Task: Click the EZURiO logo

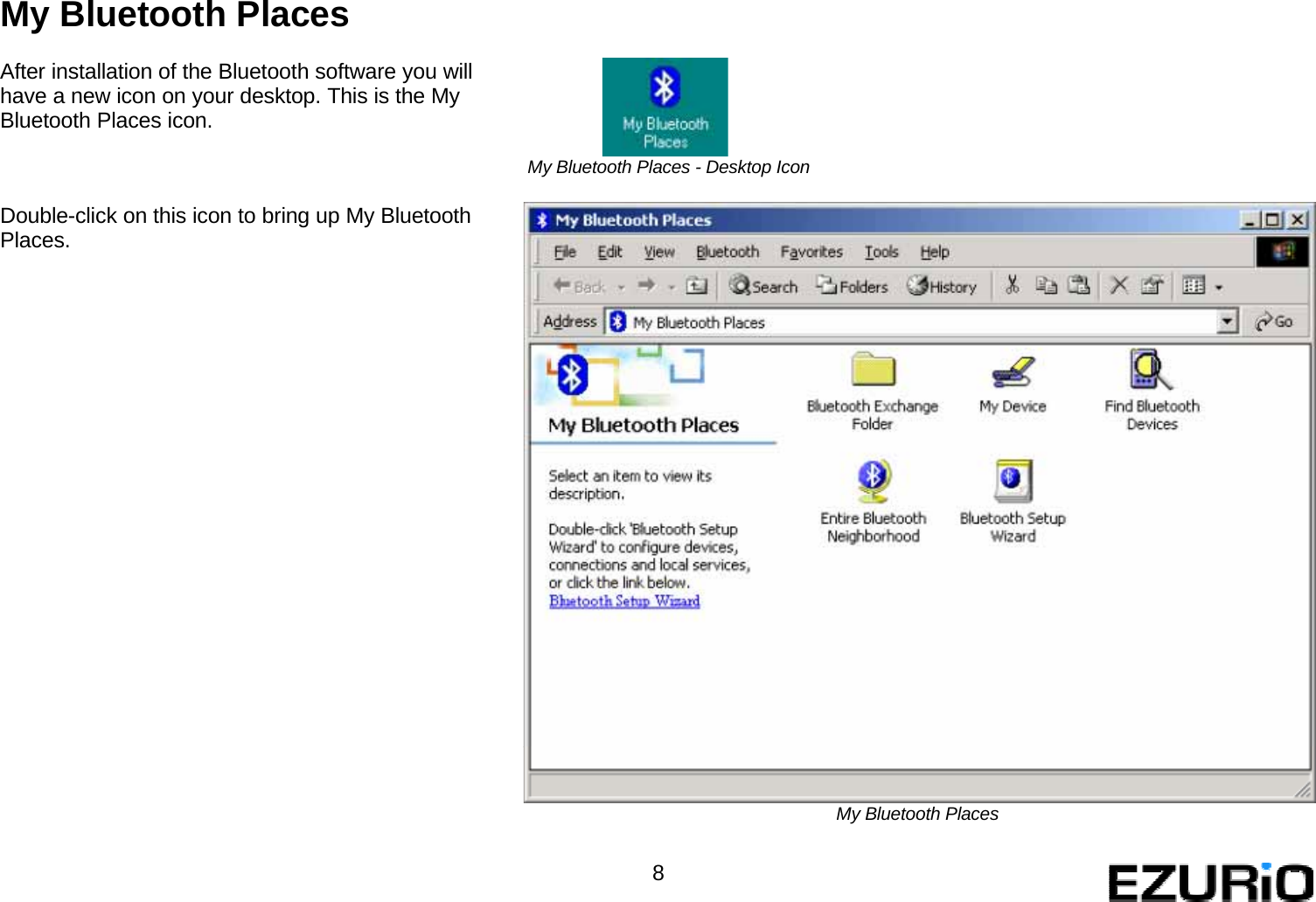Action: click(1211, 882)
